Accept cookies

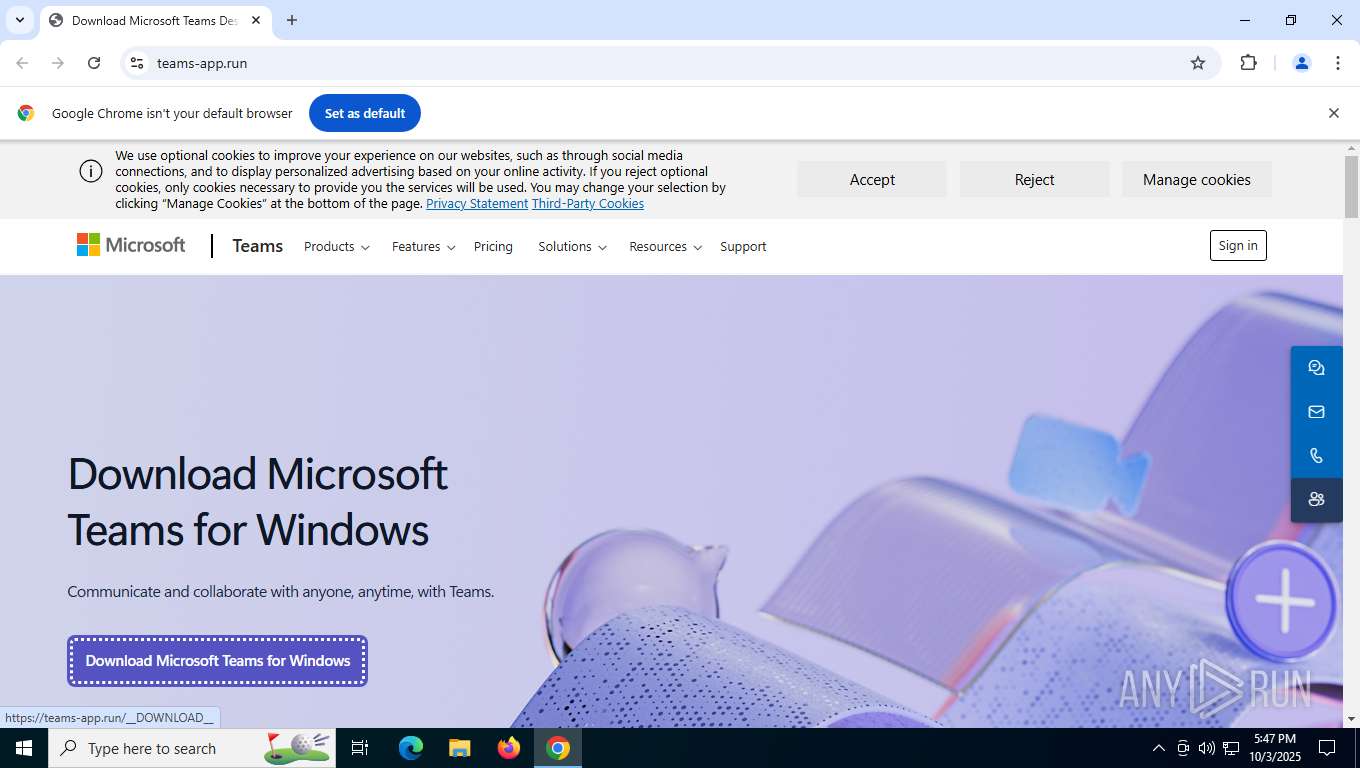[872, 179]
